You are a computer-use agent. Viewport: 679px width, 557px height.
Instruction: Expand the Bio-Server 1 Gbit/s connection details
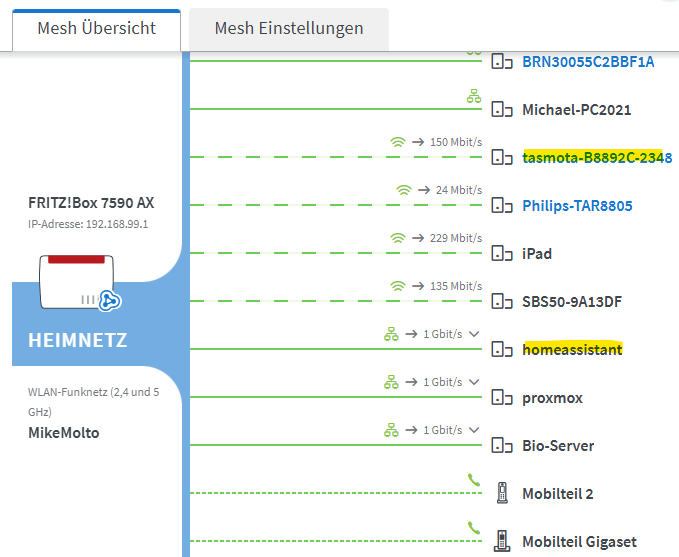pos(474,431)
